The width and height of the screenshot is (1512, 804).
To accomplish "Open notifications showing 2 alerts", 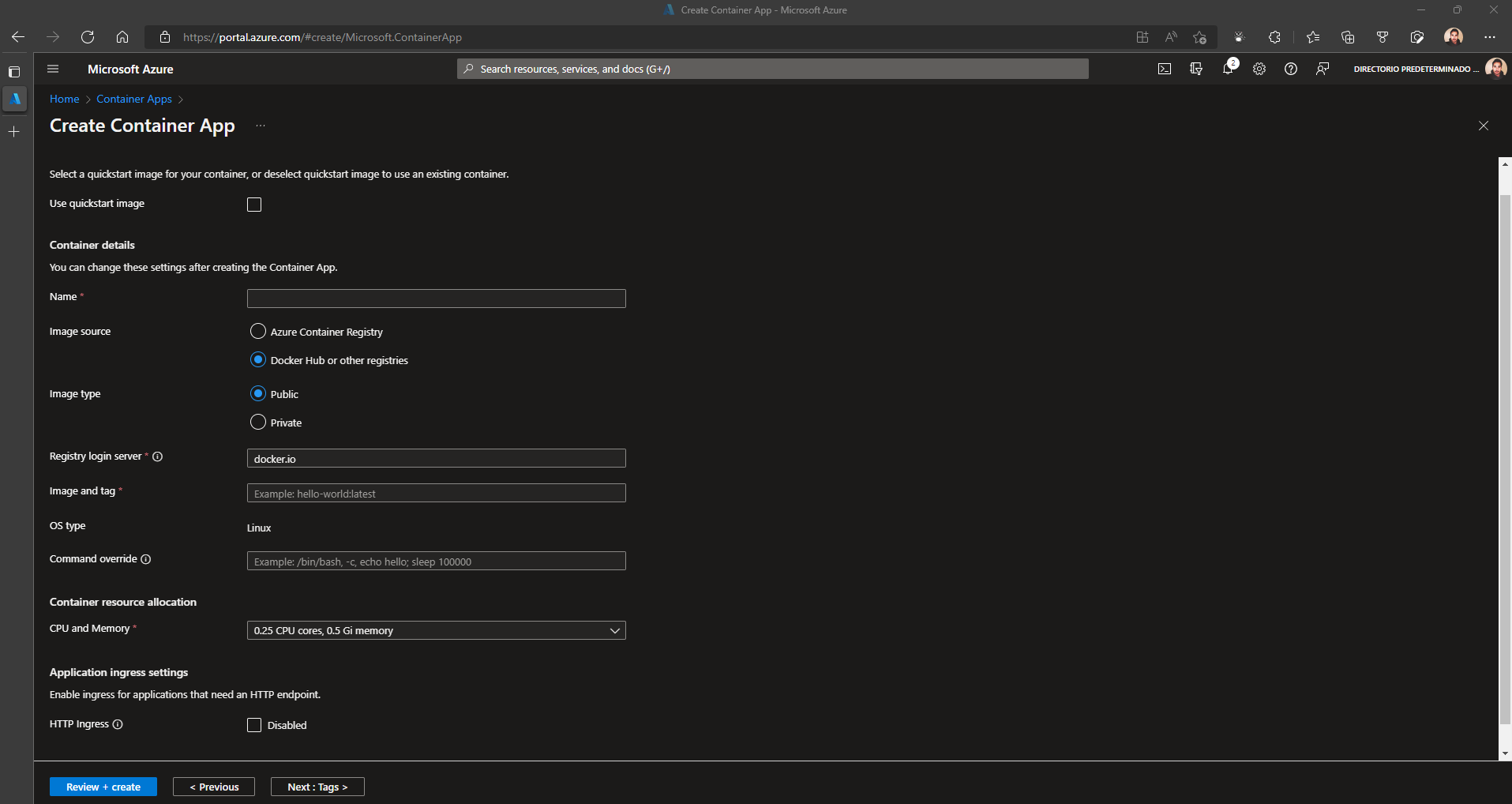I will (1228, 69).
